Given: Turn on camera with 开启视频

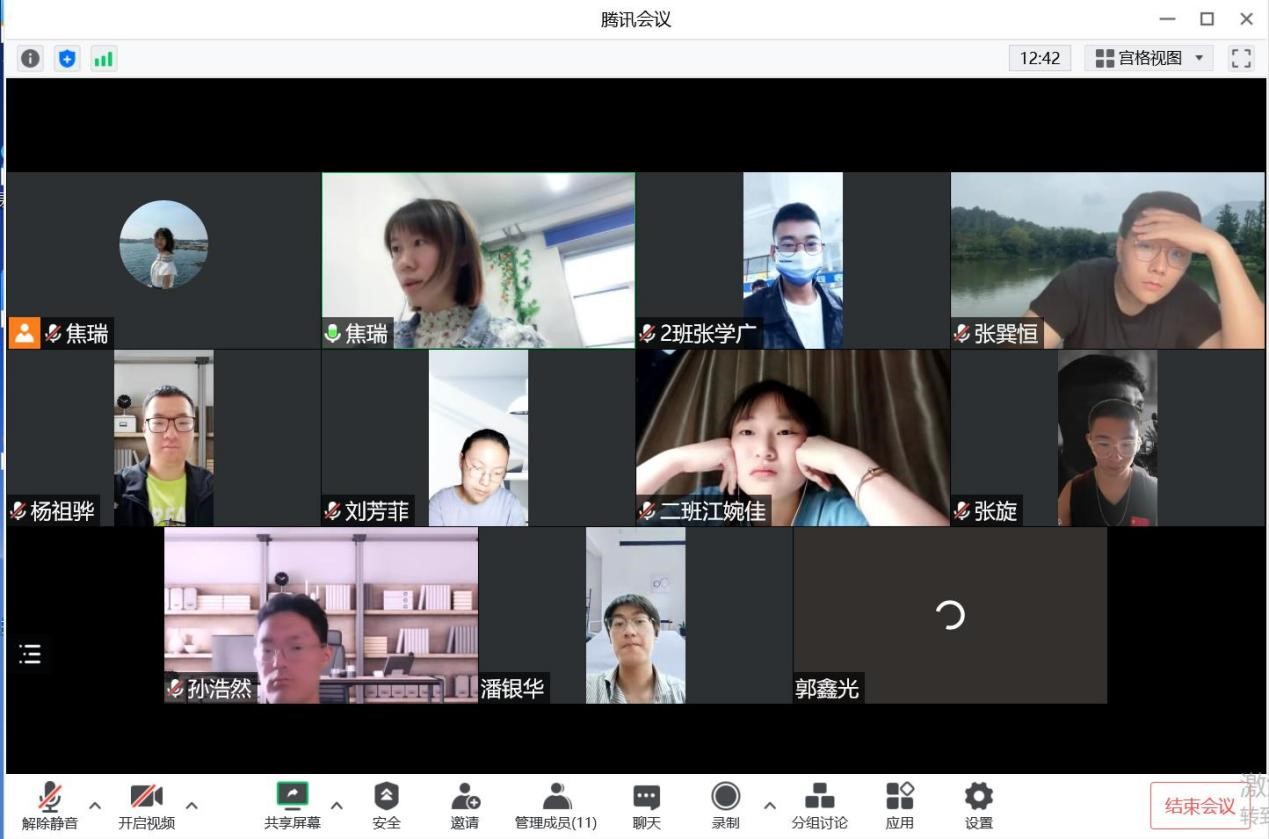Looking at the screenshot, I should click(146, 805).
